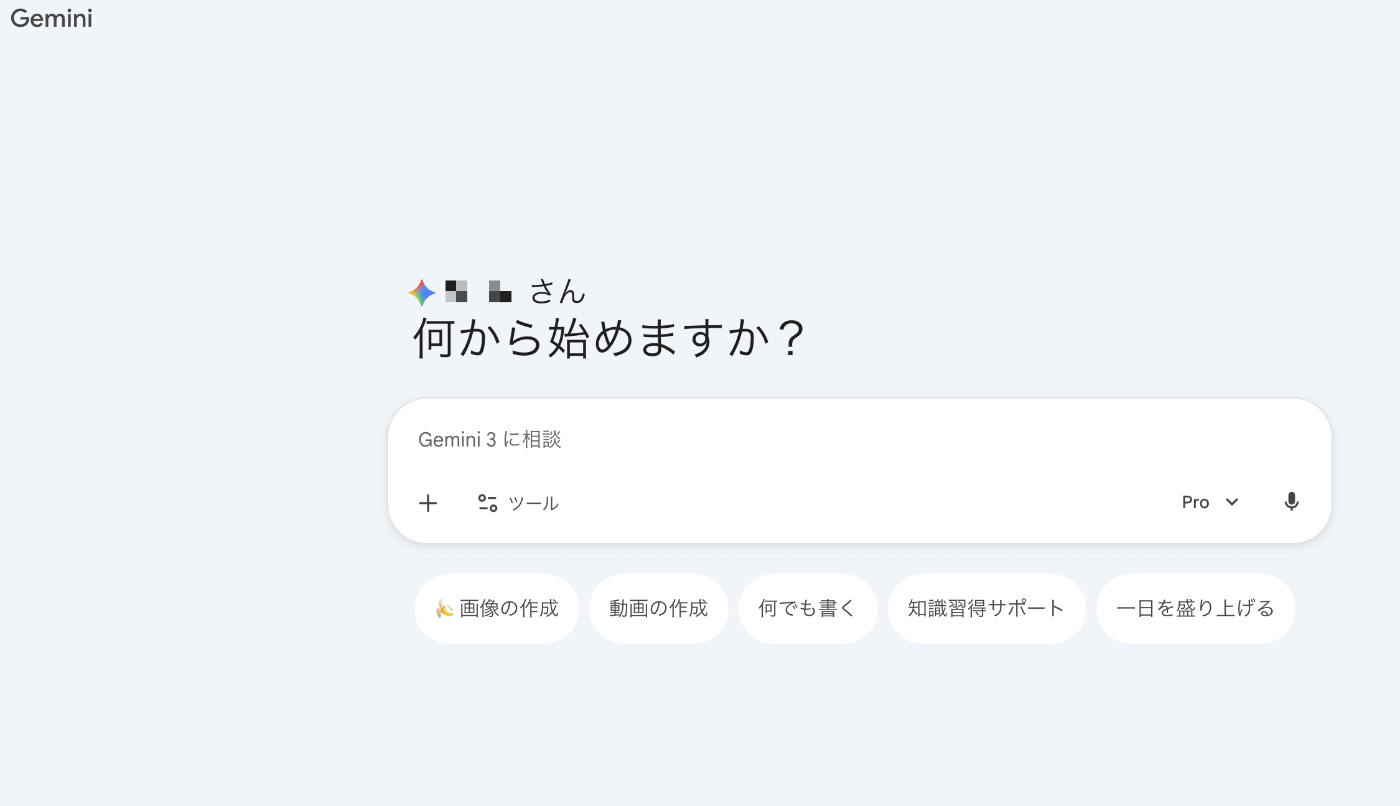Select the 画像の作成 suggestion chip
1400x806 pixels.
point(497,608)
